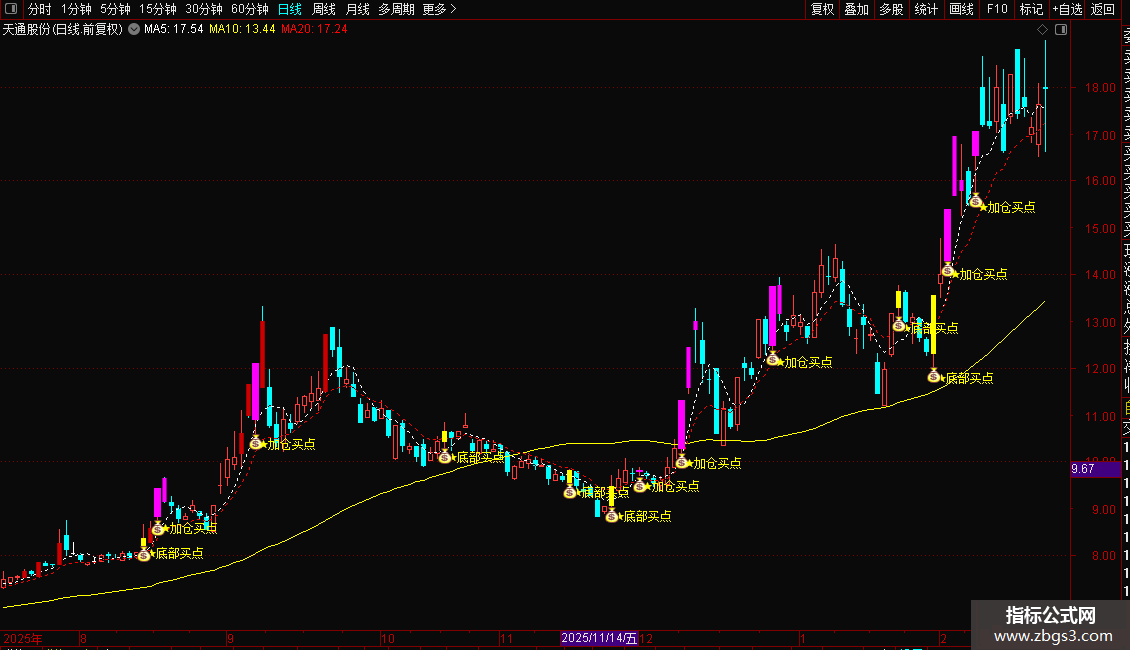Click the 加仓买点 money-bag icon near 12.00
Screen dimensions: 1130x650
click(773, 358)
